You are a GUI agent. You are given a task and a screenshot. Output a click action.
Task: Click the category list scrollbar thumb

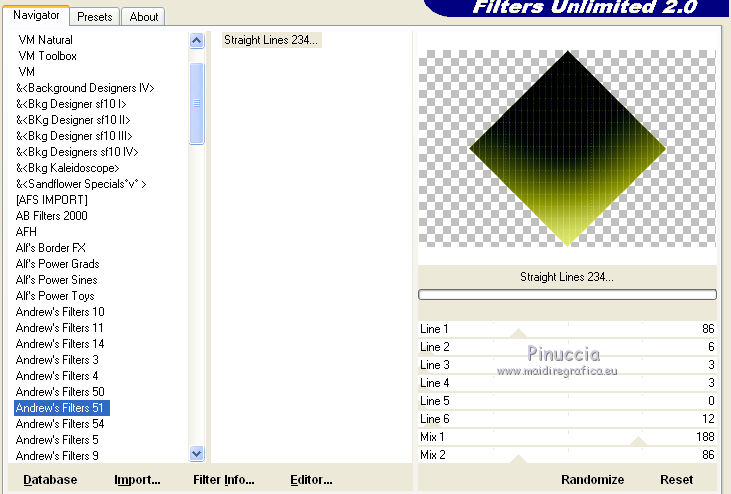pyautogui.click(x=197, y=103)
